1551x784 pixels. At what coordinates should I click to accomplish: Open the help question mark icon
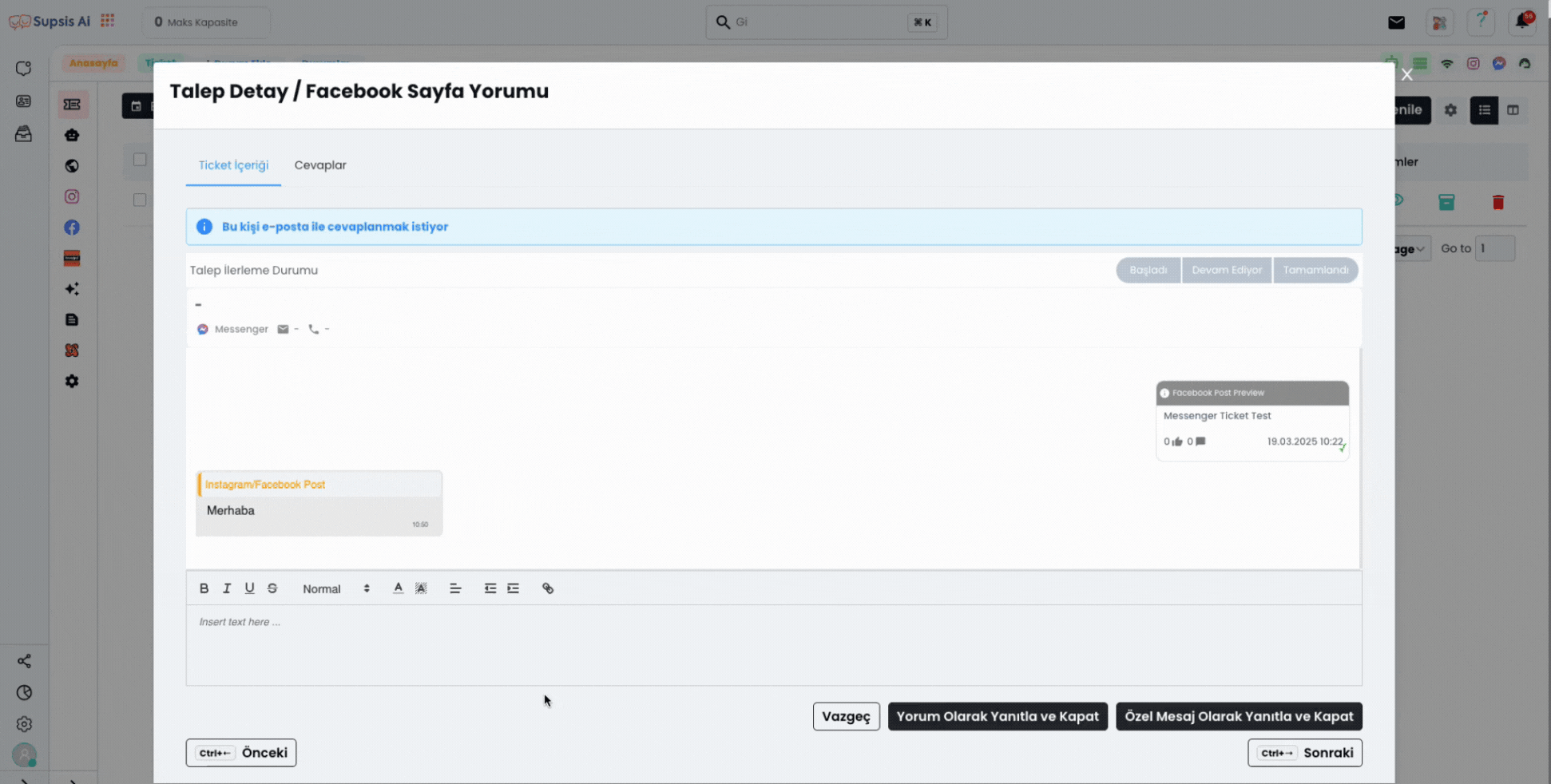point(1482,22)
